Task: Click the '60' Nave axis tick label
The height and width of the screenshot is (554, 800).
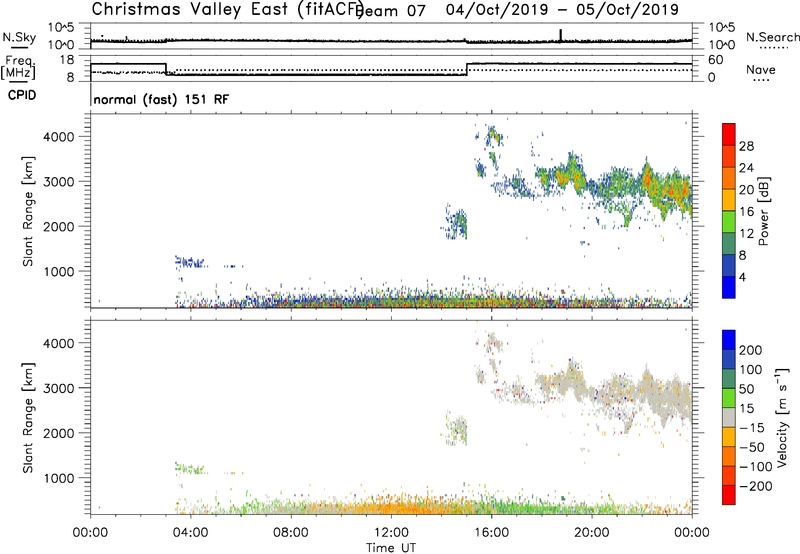Action: pos(716,60)
